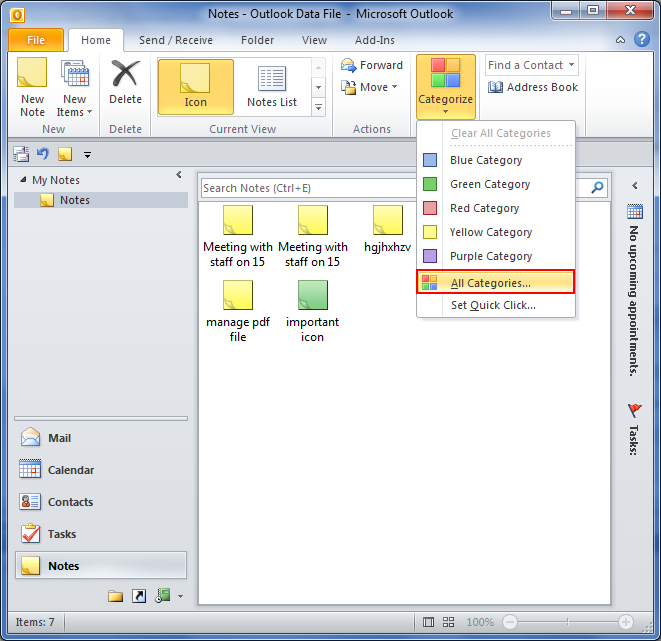The width and height of the screenshot is (661, 641).
Task: Collapse the My Notes group
Action: [x=23, y=180]
